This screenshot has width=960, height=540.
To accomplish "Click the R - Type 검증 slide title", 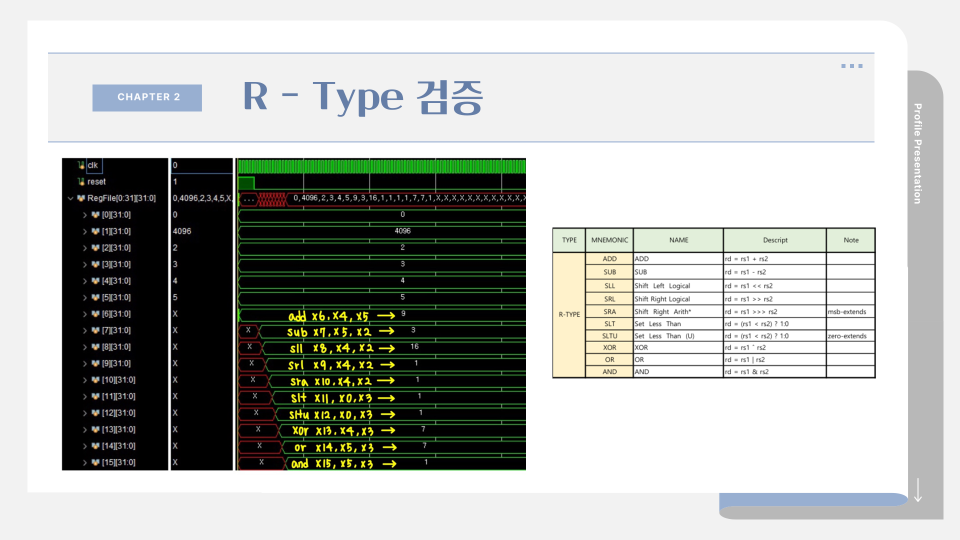I will (363, 97).
